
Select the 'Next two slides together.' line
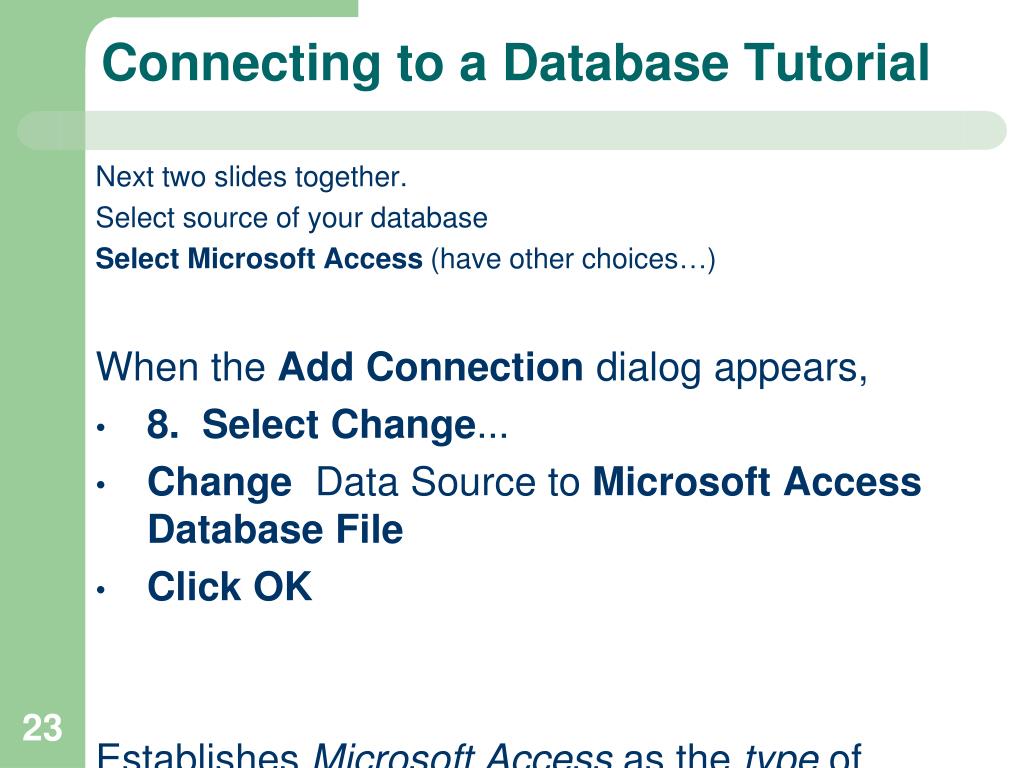251,177
